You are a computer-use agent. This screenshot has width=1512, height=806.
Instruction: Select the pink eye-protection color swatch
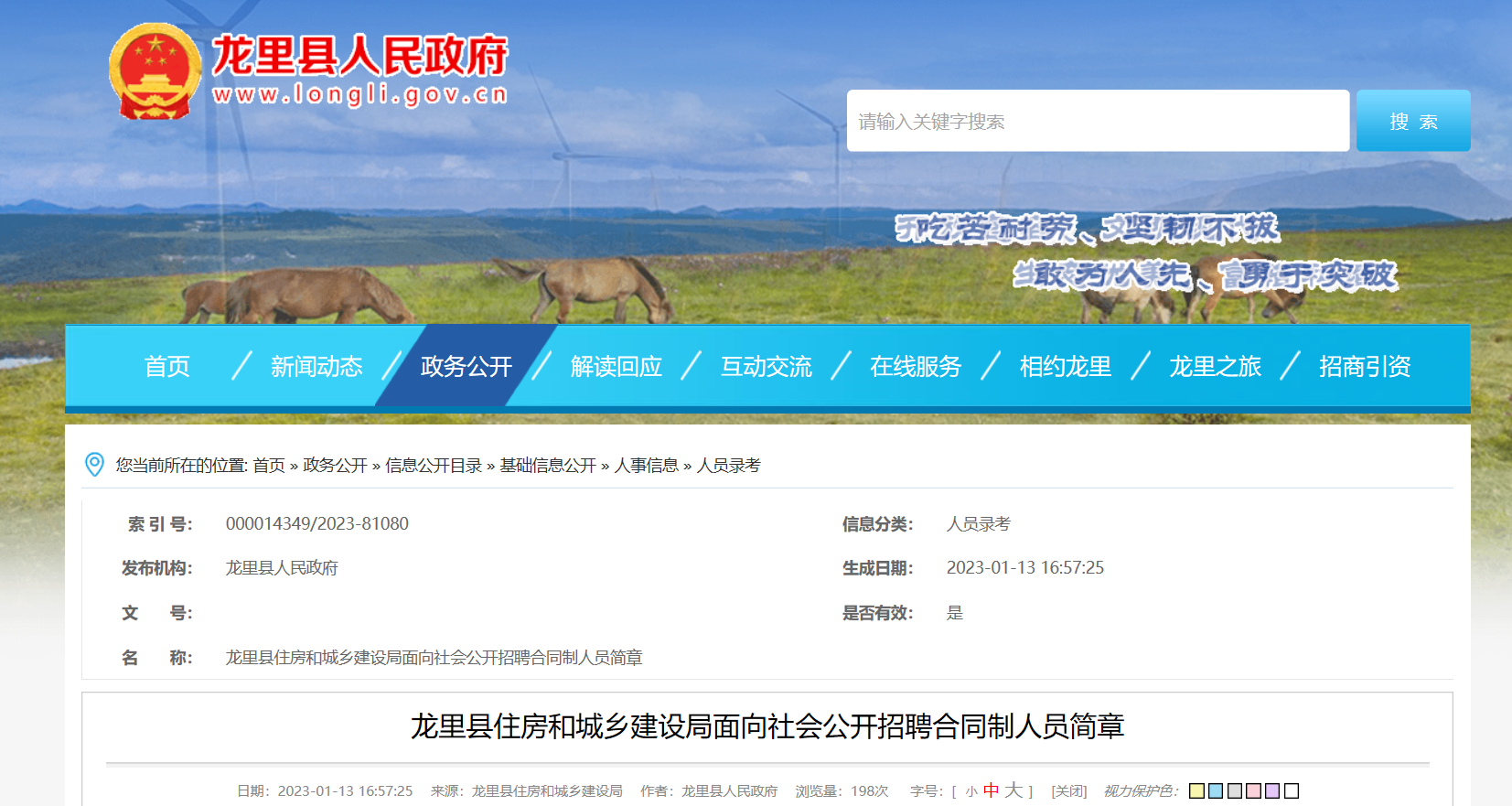pyautogui.click(x=1253, y=790)
